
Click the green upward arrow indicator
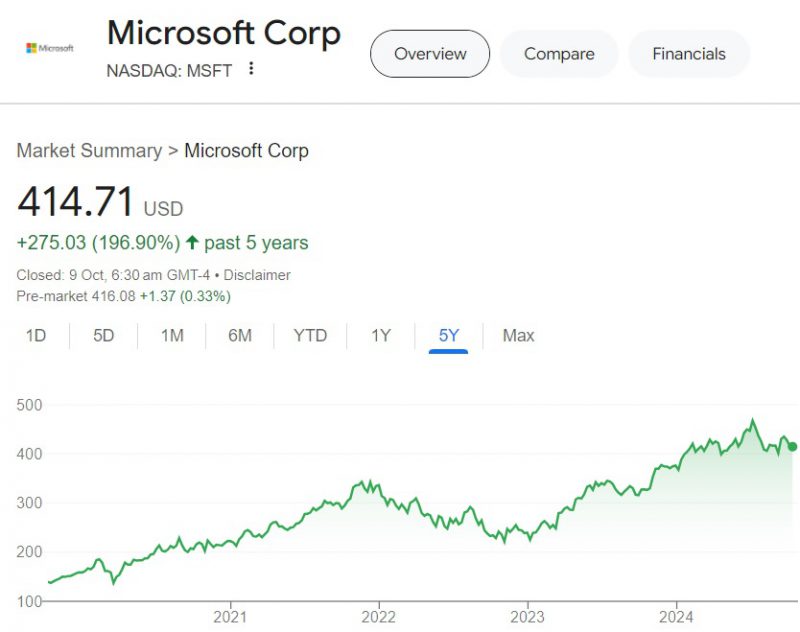point(192,243)
